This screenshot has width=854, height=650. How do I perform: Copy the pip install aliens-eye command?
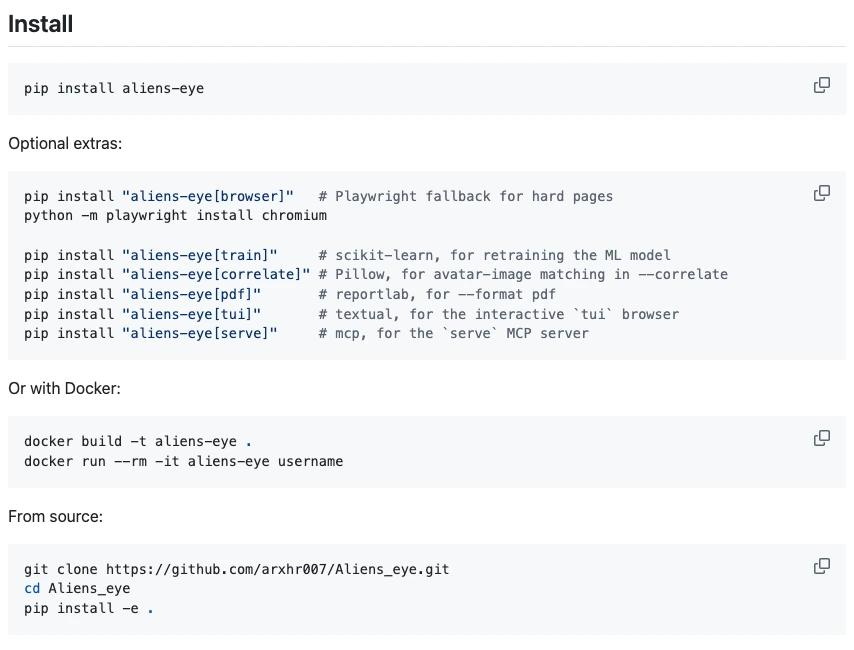tap(821, 86)
